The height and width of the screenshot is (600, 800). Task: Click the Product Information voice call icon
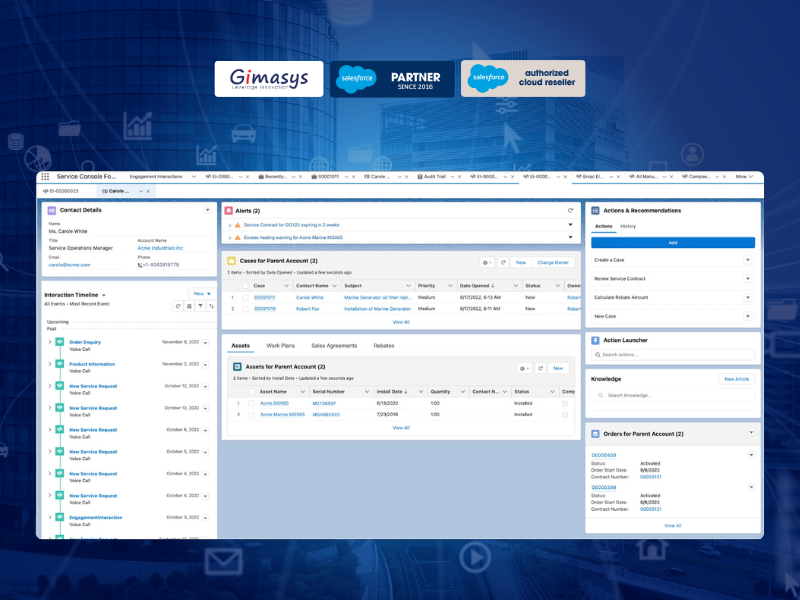click(x=60, y=364)
